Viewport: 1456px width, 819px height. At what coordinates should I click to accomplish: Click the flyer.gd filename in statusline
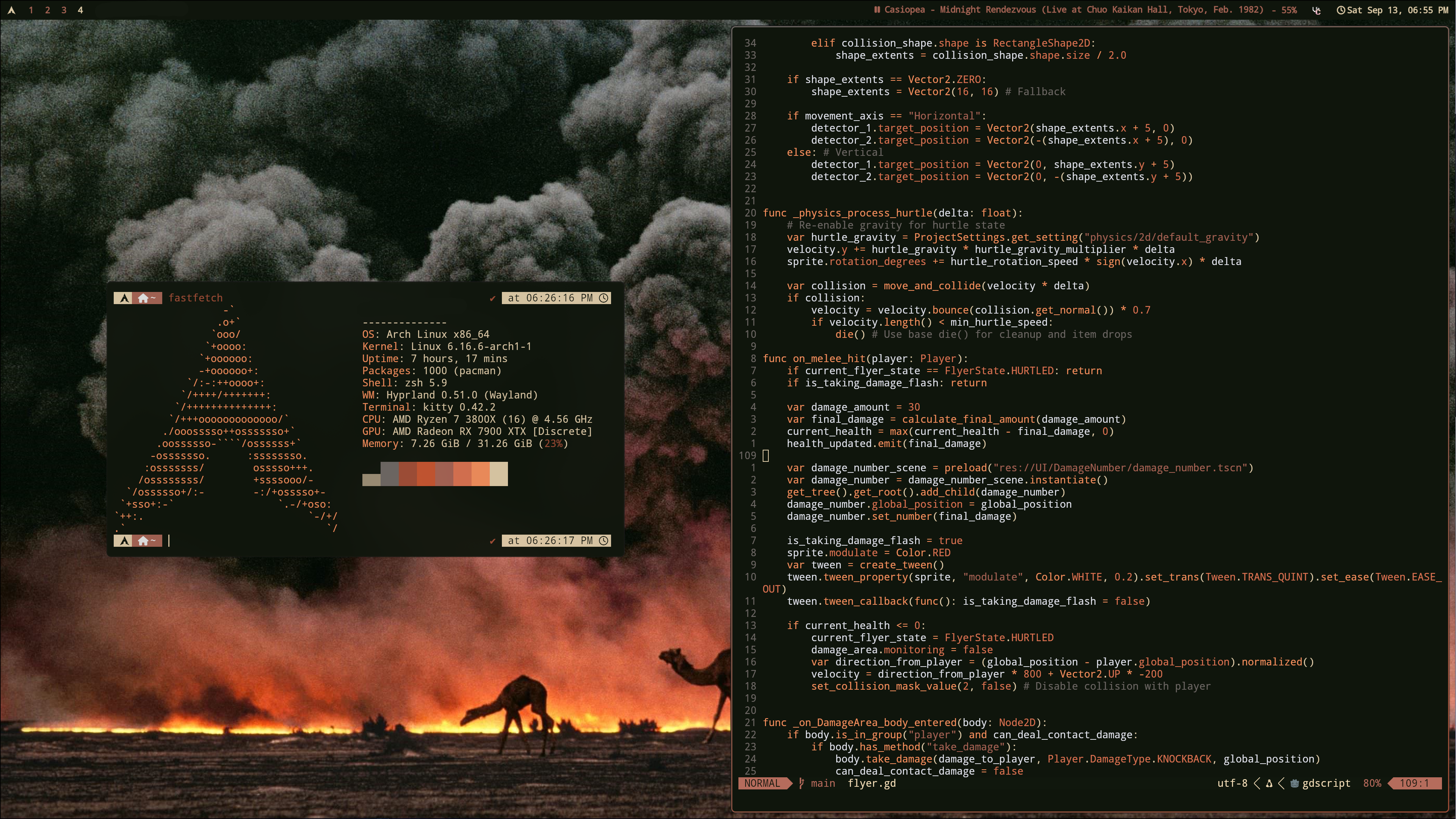(871, 783)
